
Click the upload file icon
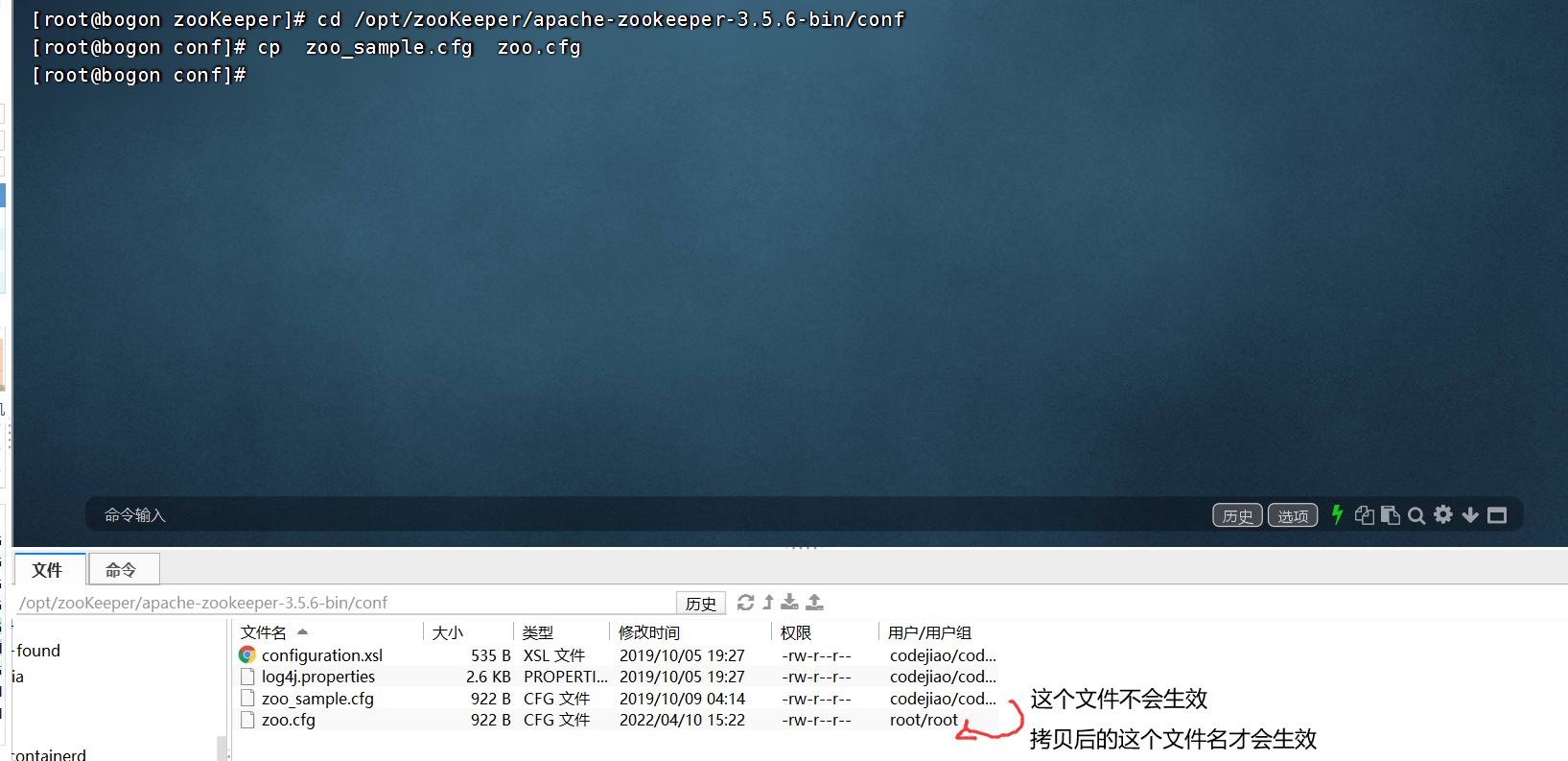814,603
